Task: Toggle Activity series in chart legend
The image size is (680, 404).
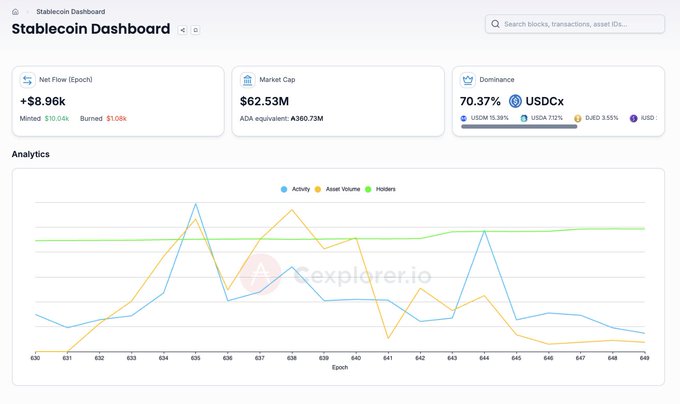Action: point(295,189)
